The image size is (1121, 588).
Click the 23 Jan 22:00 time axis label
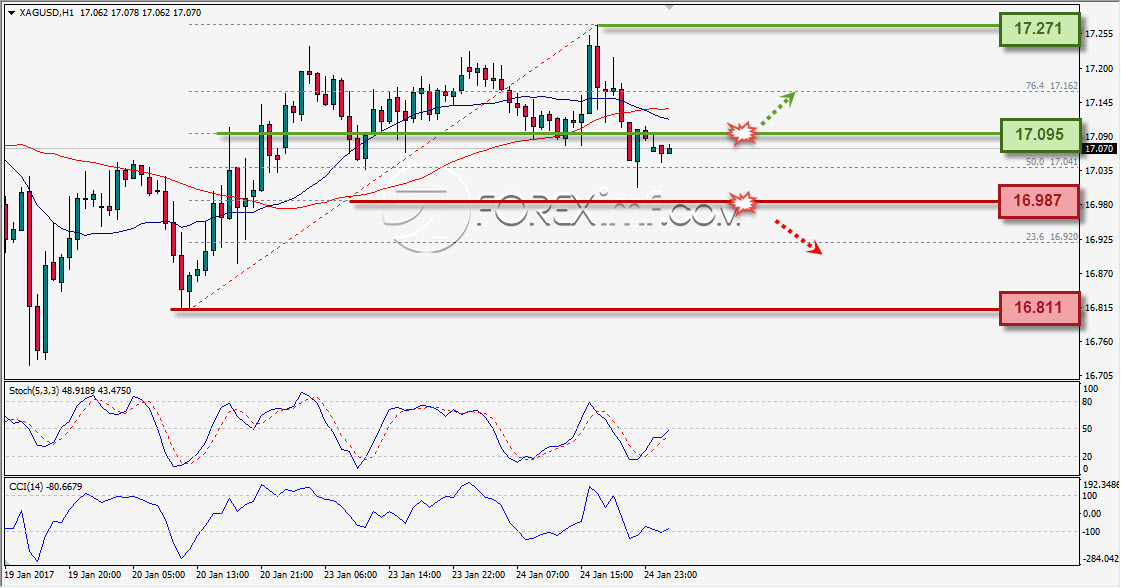coord(478,574)
